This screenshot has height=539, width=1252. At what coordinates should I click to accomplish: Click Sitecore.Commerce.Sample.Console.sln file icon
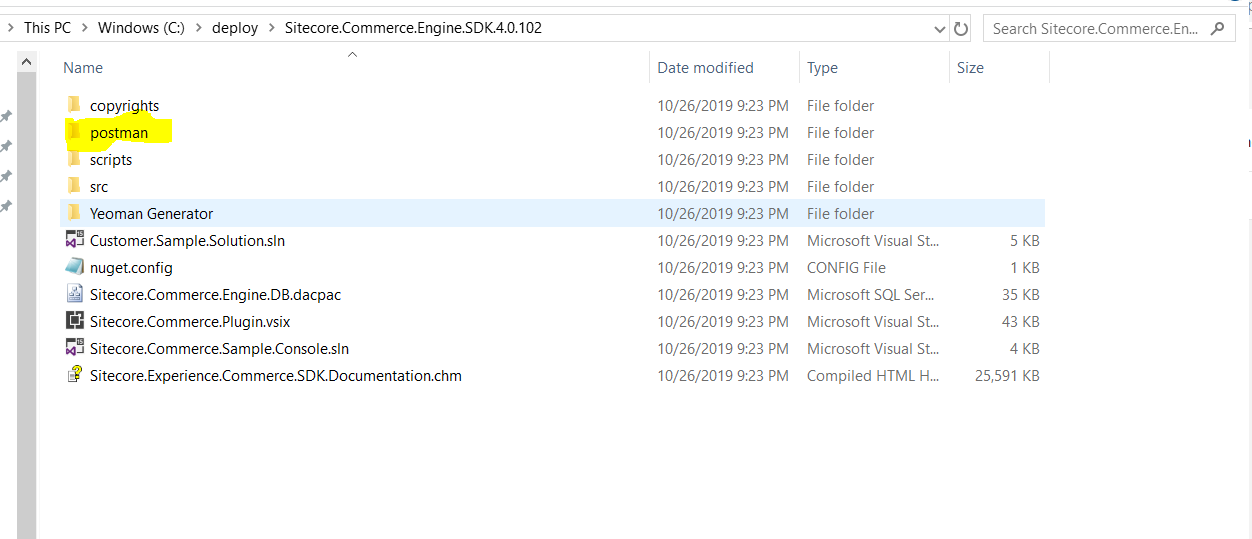pos(74,348)
